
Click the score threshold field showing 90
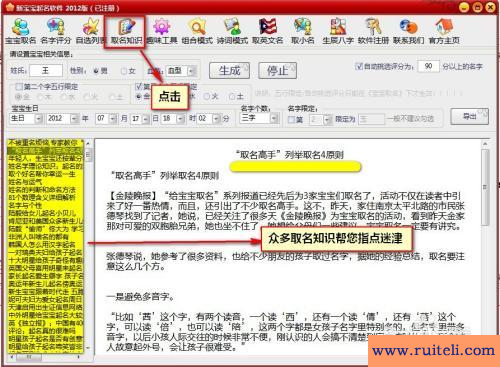coord(428,66)
